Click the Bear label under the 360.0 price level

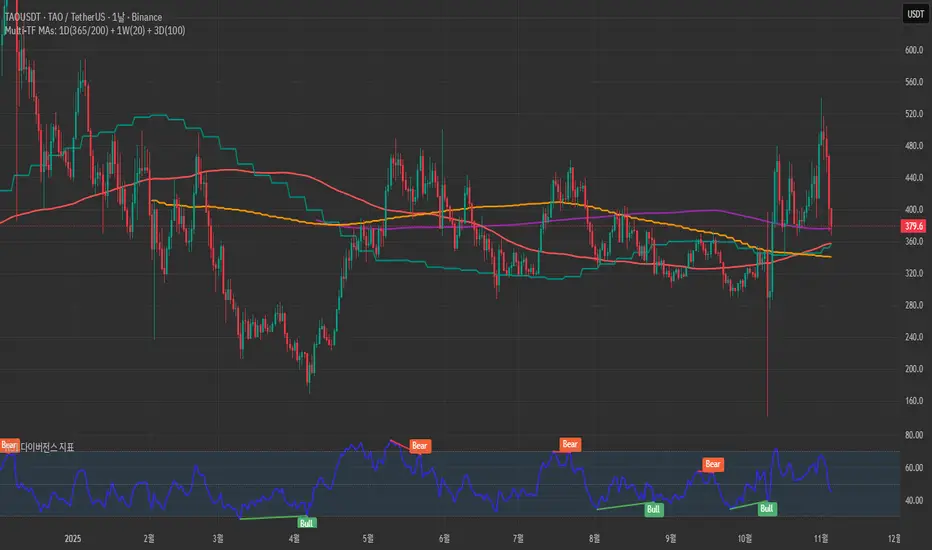pyautogui.click(x=713, y=464)
